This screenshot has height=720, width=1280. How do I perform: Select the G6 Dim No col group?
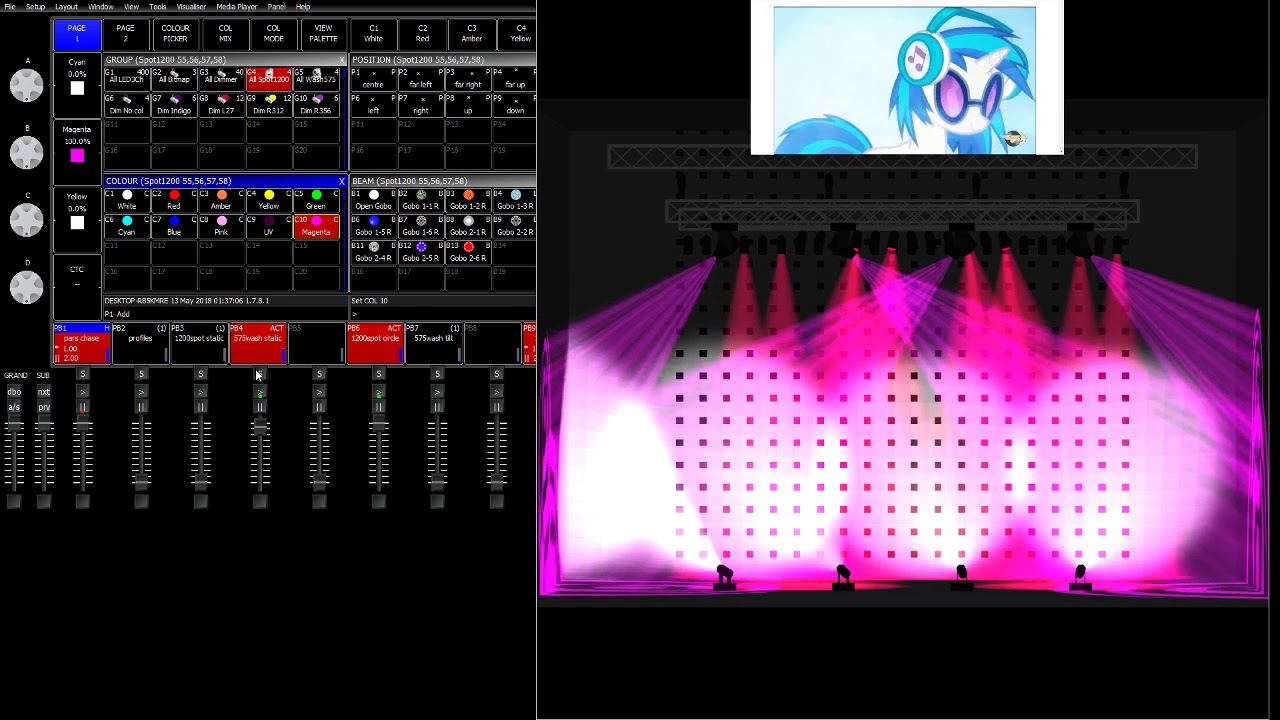point(127,105)
